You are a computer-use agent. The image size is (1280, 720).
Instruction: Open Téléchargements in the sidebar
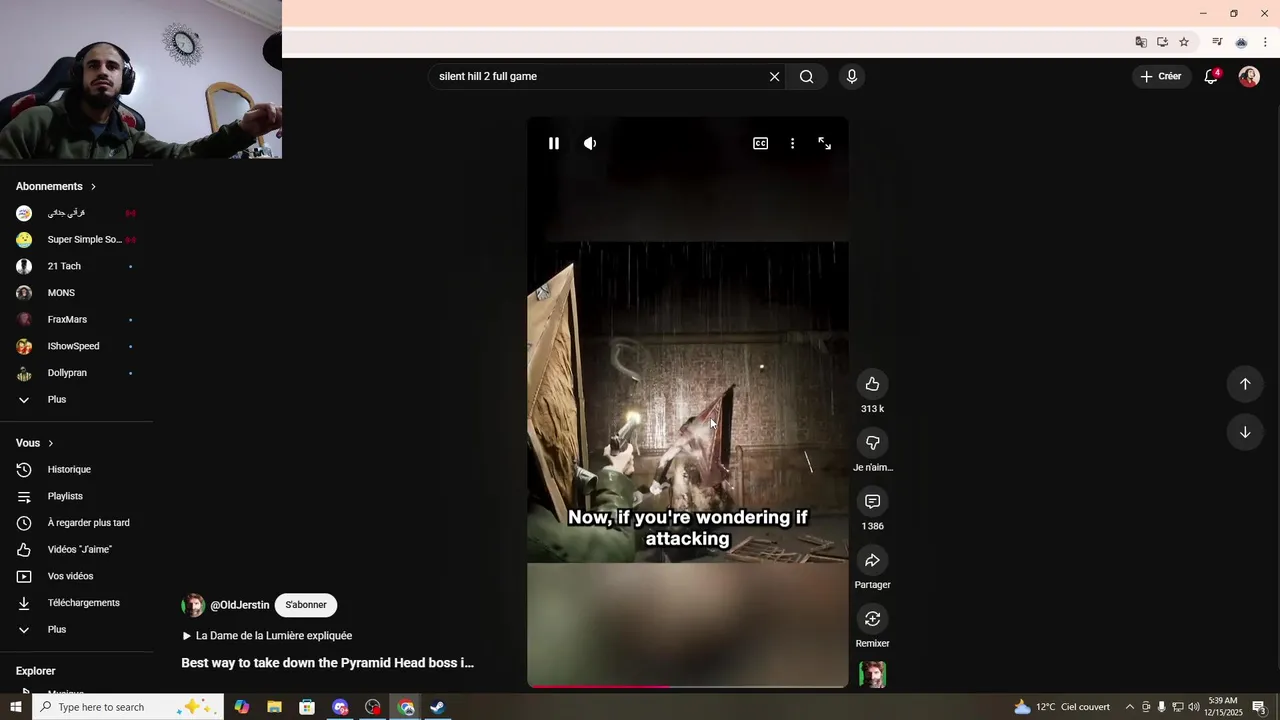[x=76, y=603]
